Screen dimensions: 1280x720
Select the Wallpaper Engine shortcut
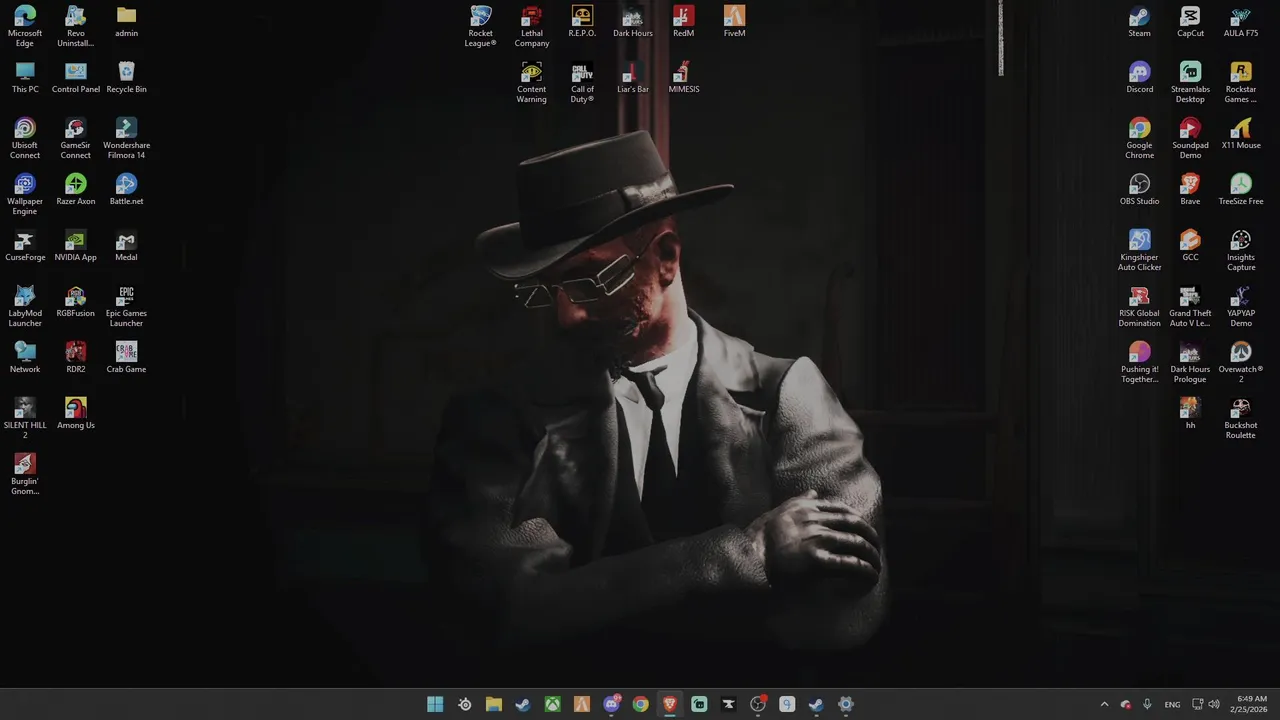pyautogui.click(x=25, y=194)
